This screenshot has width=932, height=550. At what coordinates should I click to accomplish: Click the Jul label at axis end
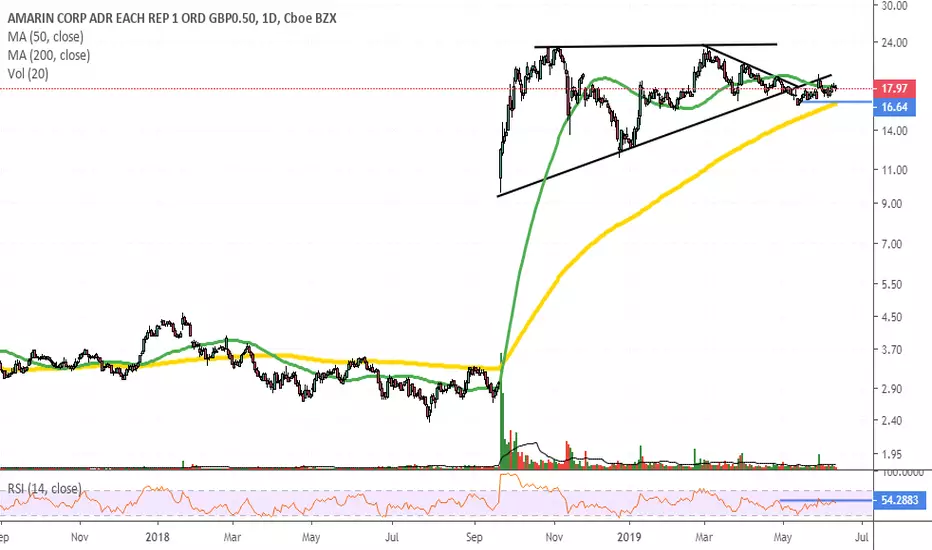click(862, 537)
